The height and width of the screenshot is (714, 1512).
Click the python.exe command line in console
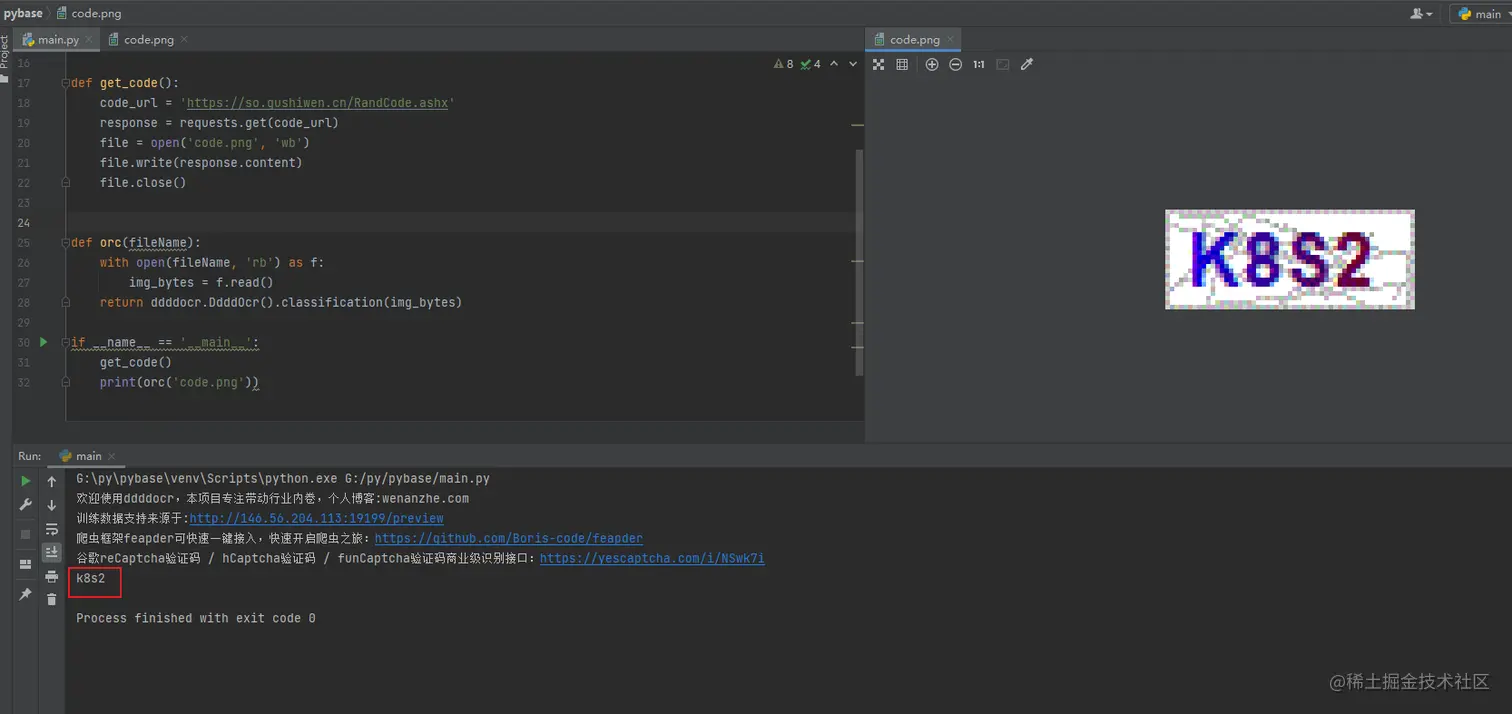(x=283, y=479)
